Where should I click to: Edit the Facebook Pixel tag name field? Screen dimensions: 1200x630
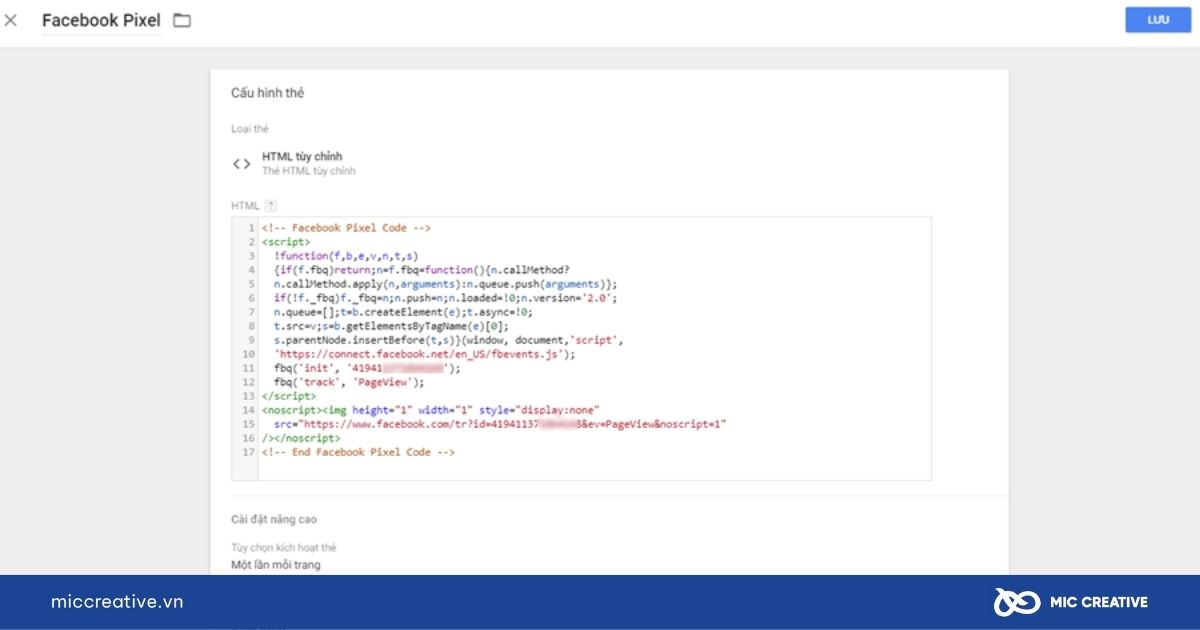101,21
